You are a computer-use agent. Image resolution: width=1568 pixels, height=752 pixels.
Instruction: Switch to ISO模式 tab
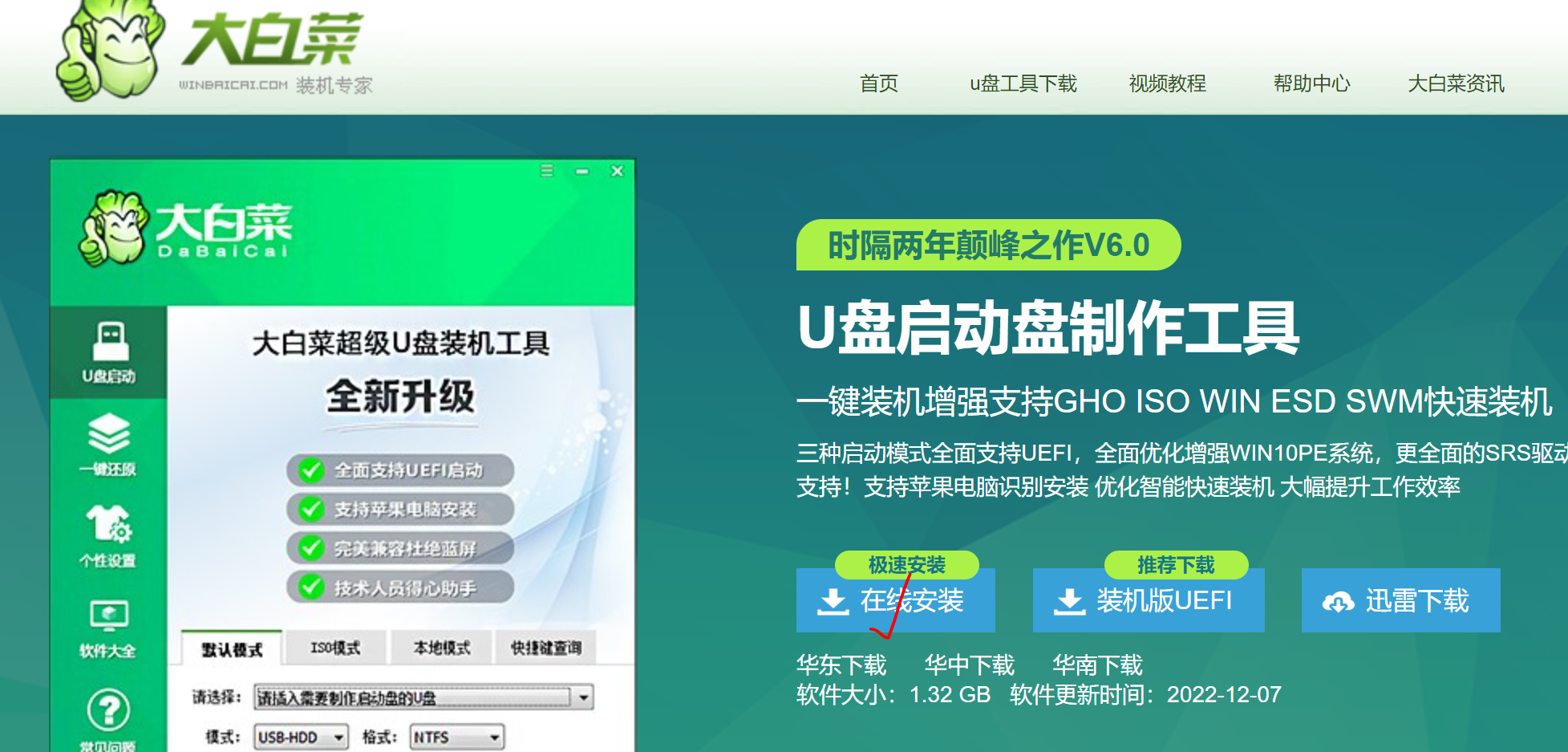click(x=335, y=648)
